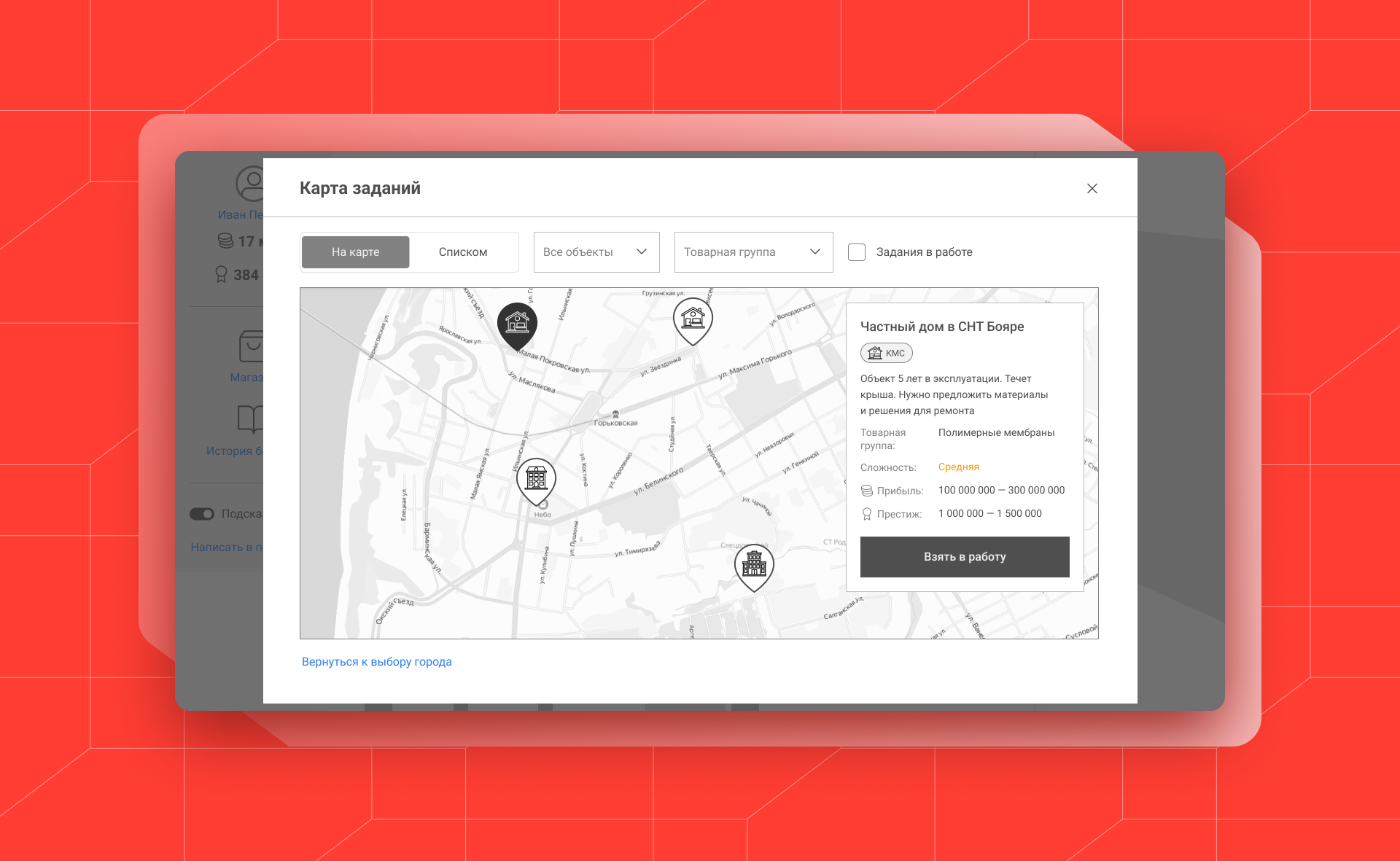This screenshot has height=861, width=1400.
Task: Switch to На карте view tab
Action: (x=355, y=252)
